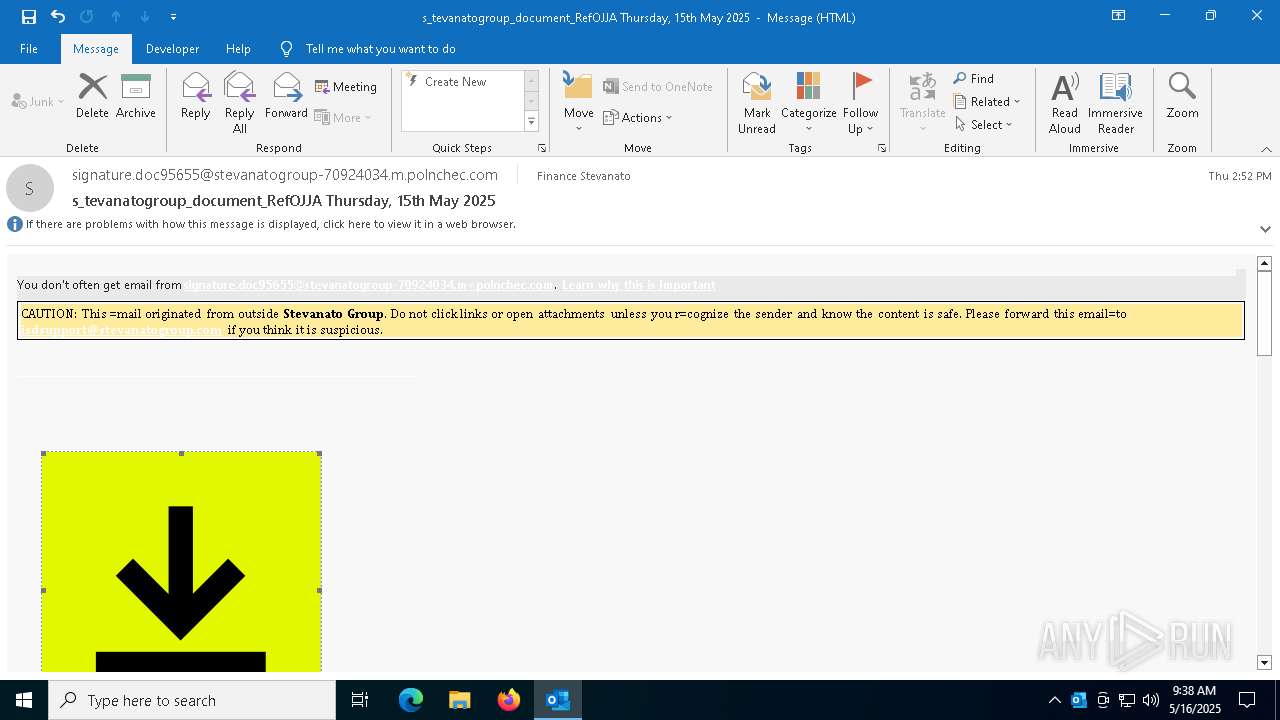Image resolution: width=1280 pixels, height=720 pixels.
Task: Open Quick Steps dialog launcher
Action: click(x=542, y=148)
